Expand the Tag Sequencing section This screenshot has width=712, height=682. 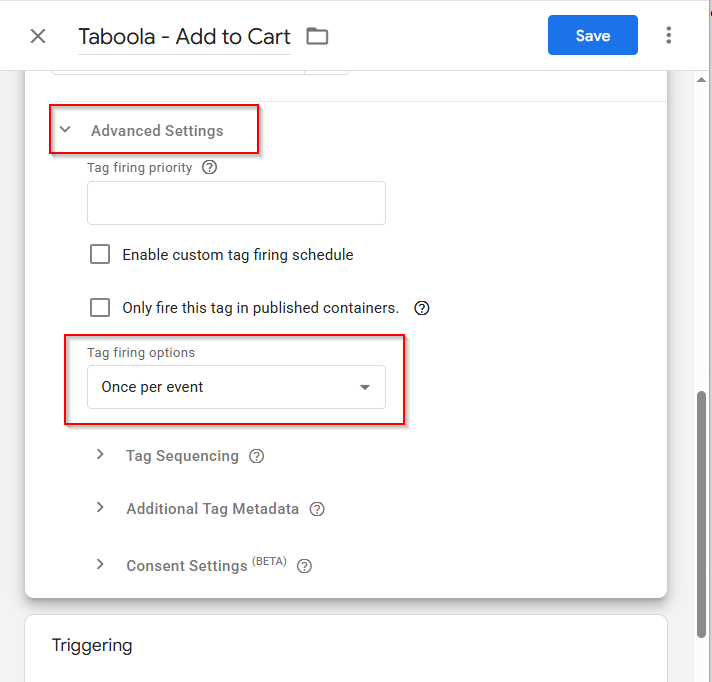(x=100, y=455)
